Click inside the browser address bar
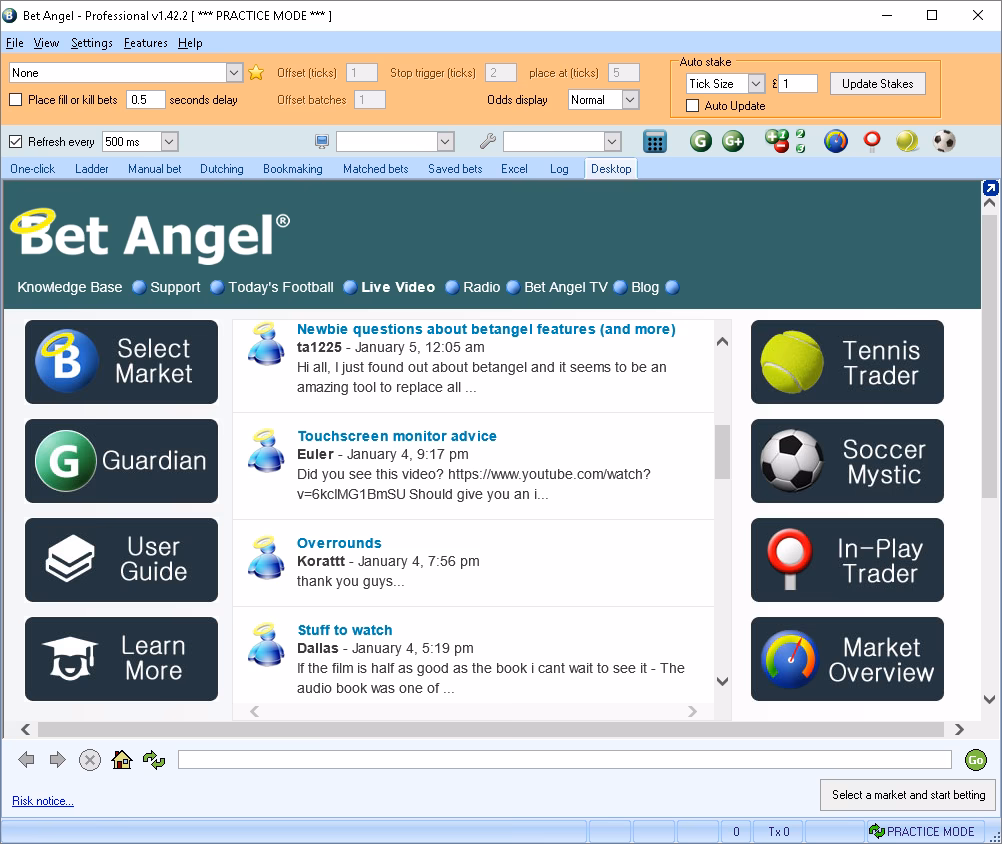Image resolution: width=1002 pixels, height=844 pixels. coord(560,760)
